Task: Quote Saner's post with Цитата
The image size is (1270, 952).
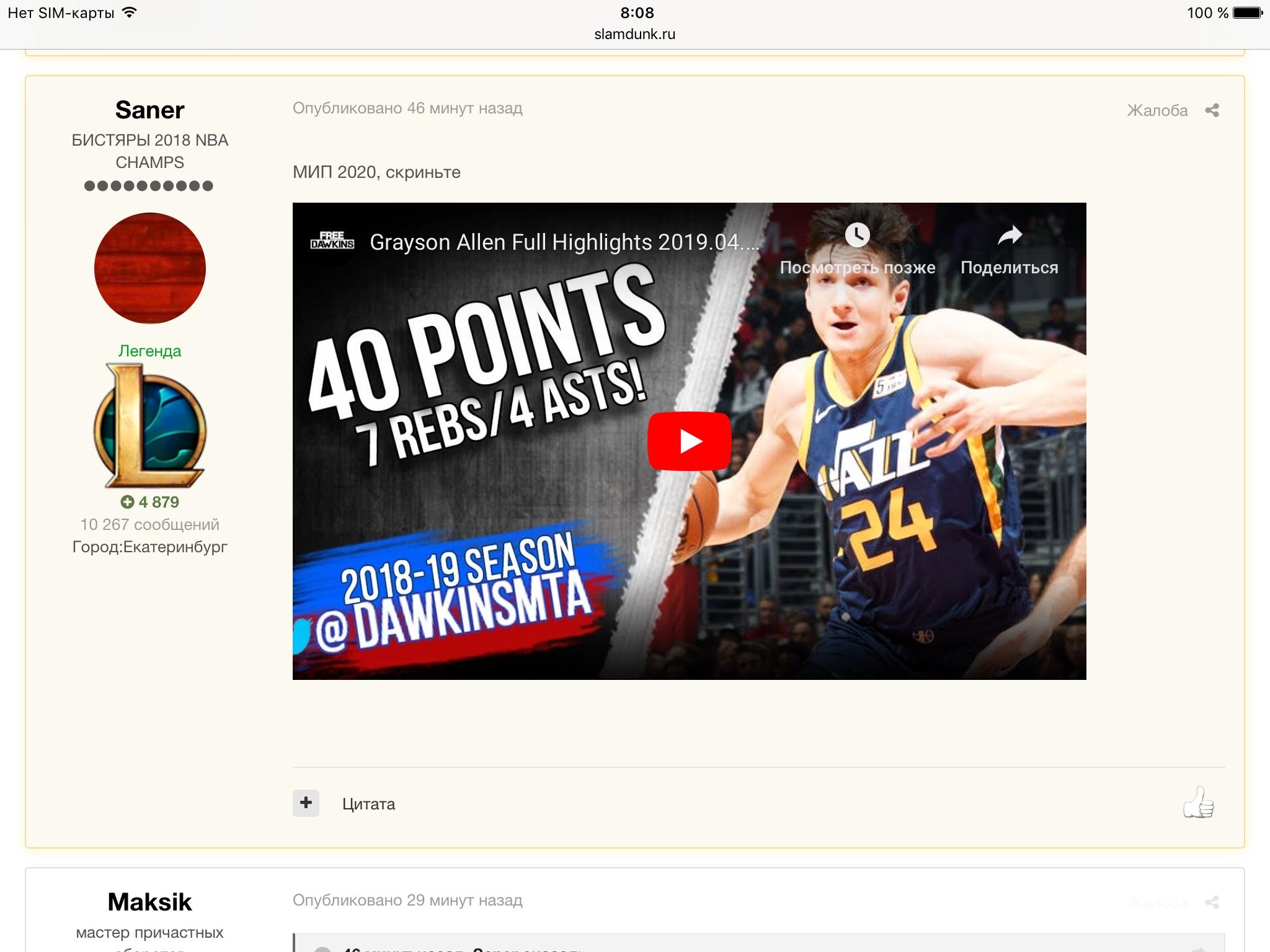Action: coord(368,804)
